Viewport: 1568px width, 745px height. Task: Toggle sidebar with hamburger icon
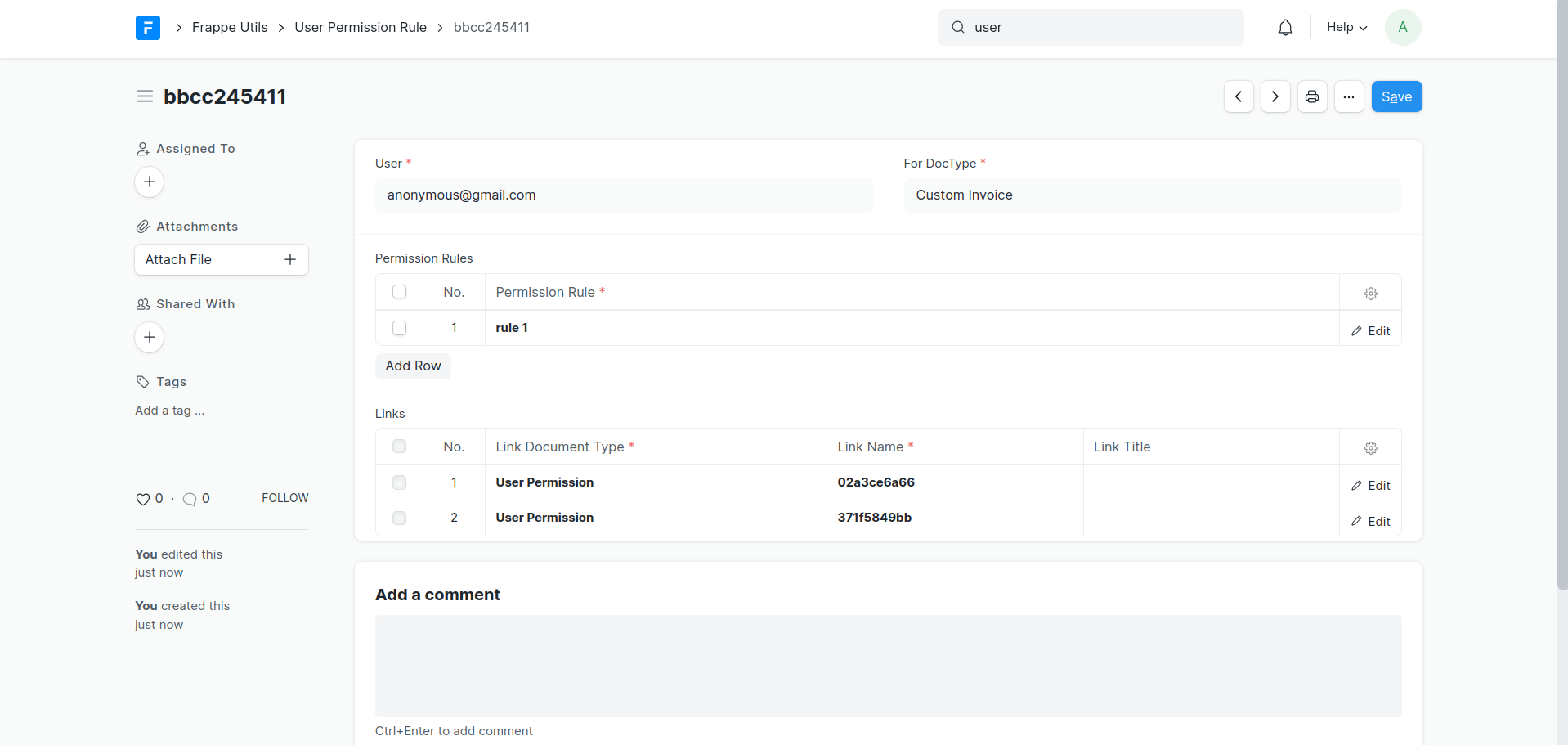click(x=145, y=96)
